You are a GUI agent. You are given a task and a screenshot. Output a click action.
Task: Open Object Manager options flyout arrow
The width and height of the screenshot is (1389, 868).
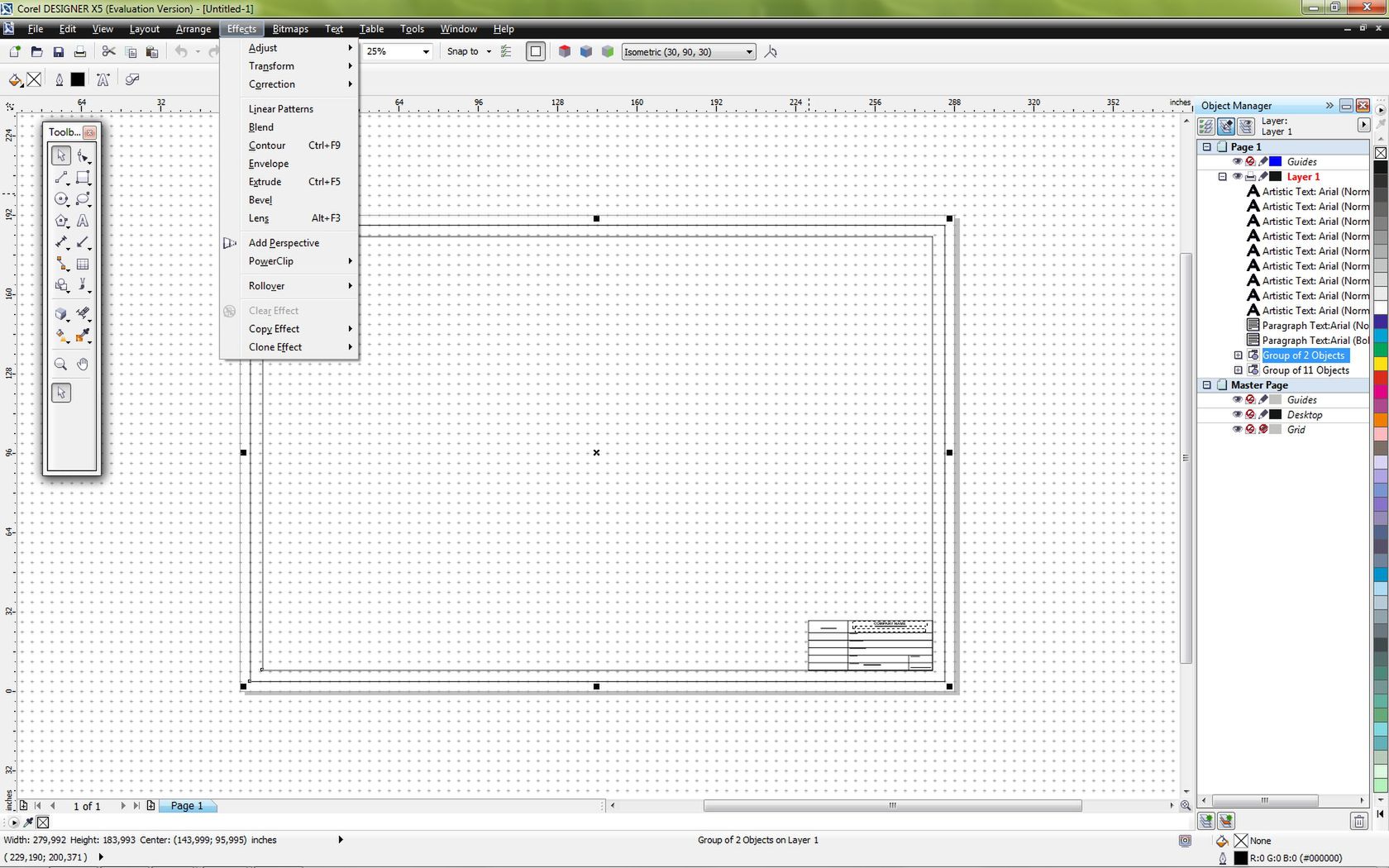coord(1363,125)
